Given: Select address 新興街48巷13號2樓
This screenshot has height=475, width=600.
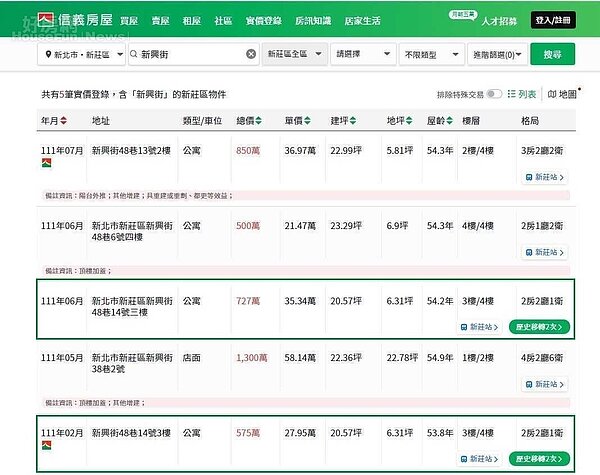Looking at the screenshot, I should [131, 150].
